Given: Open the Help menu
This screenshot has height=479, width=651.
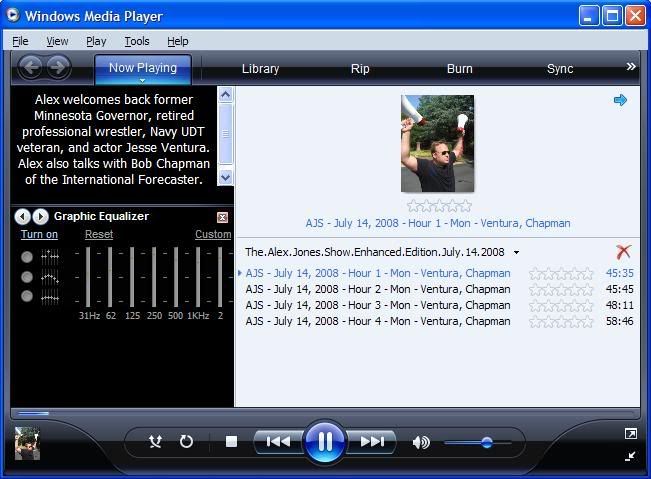Looking at the screenshot, I should click(x=178, y=41).
